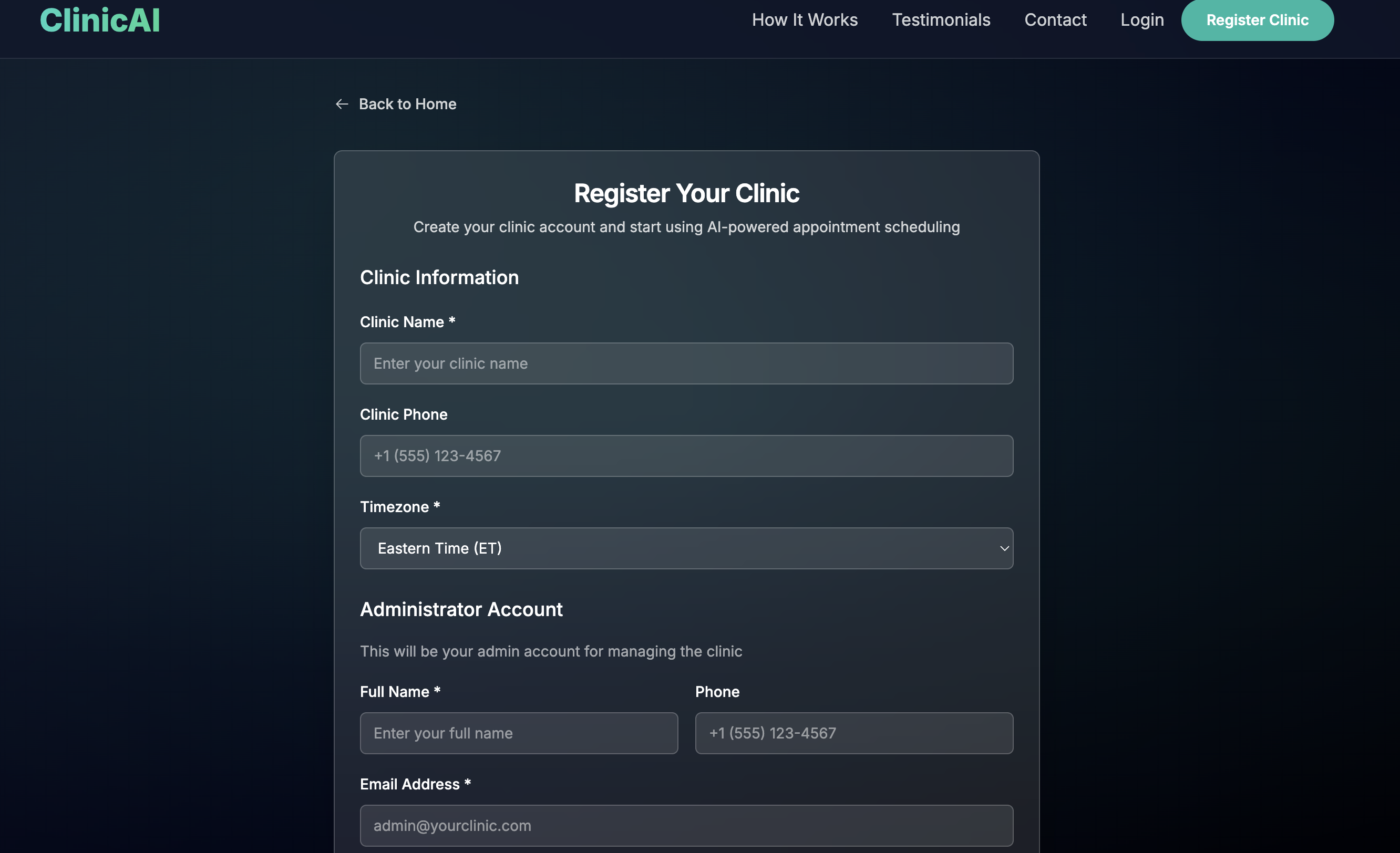The width and height of the screenshot is (1400, 853).
Task: Focus the Enter your full name field
Action: point(518,733)
